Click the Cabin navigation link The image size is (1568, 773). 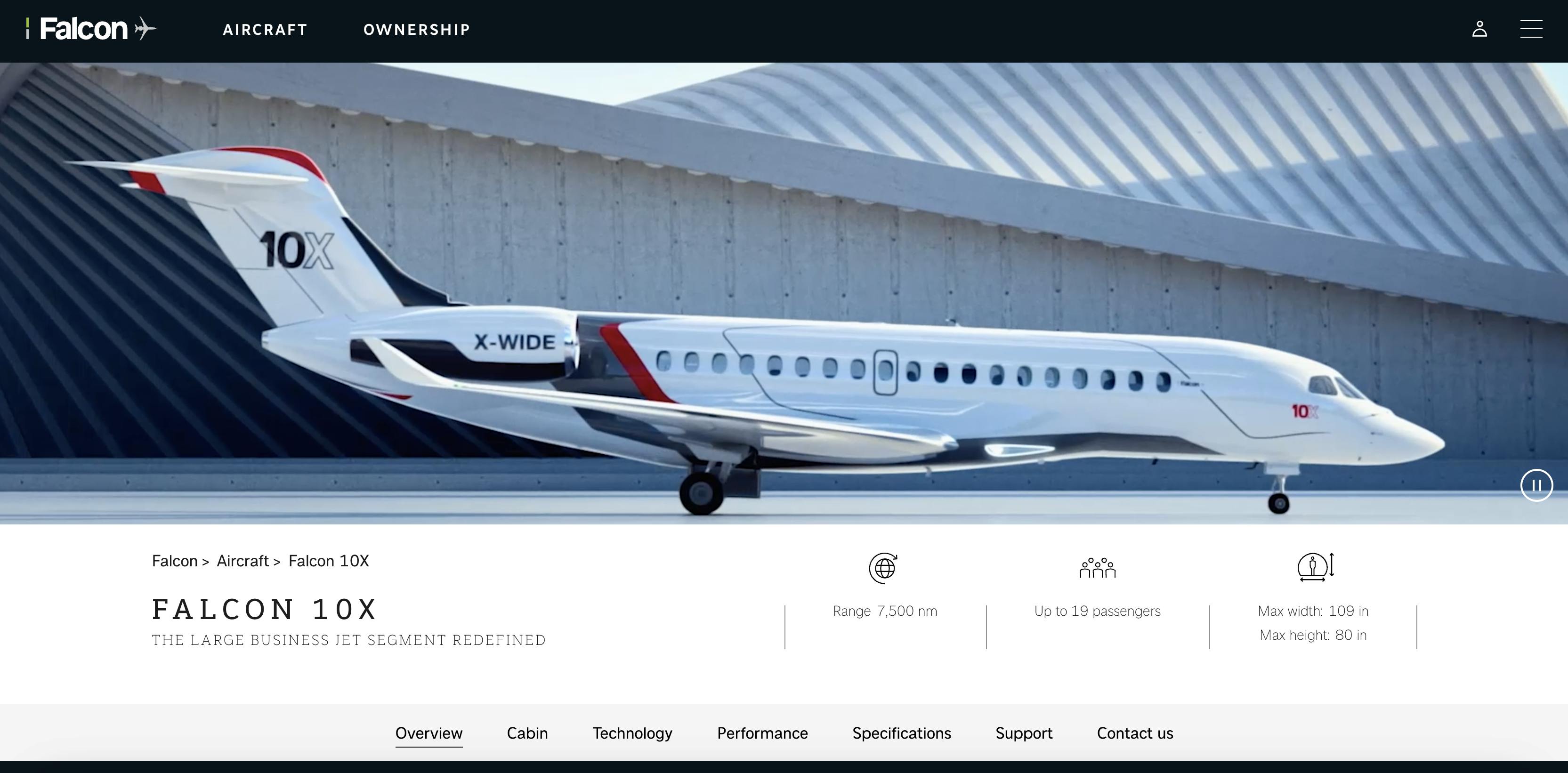point(527,732)
